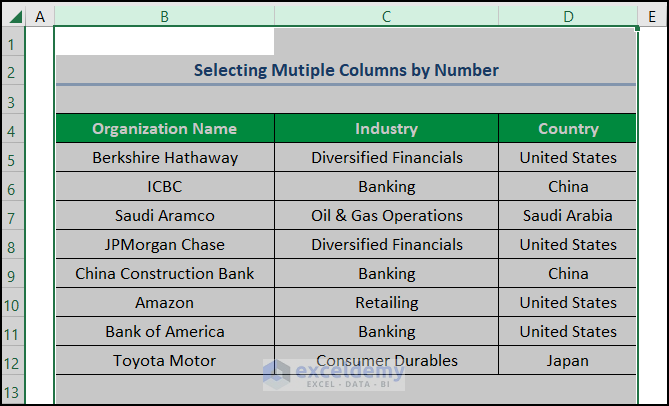Viewport: 669px width, 406px height.
Task: Select column A header
Action: [40, 16]
